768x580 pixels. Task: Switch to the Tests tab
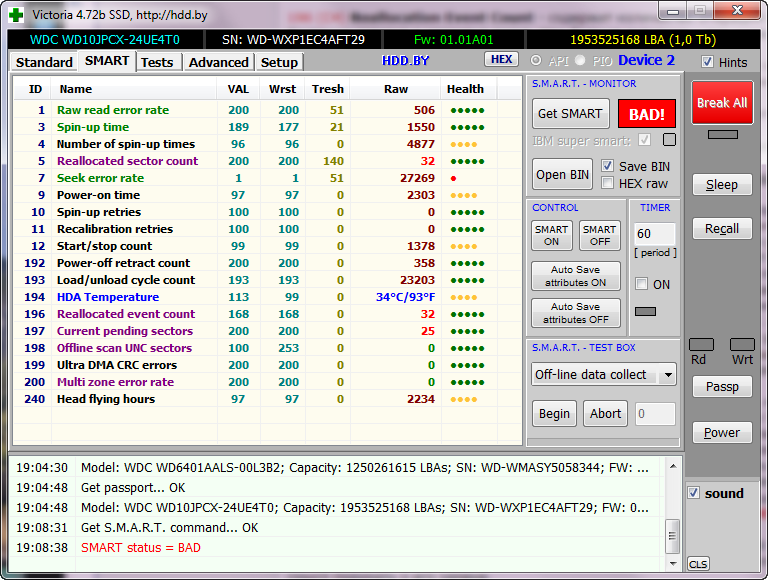tap(156, 62)
